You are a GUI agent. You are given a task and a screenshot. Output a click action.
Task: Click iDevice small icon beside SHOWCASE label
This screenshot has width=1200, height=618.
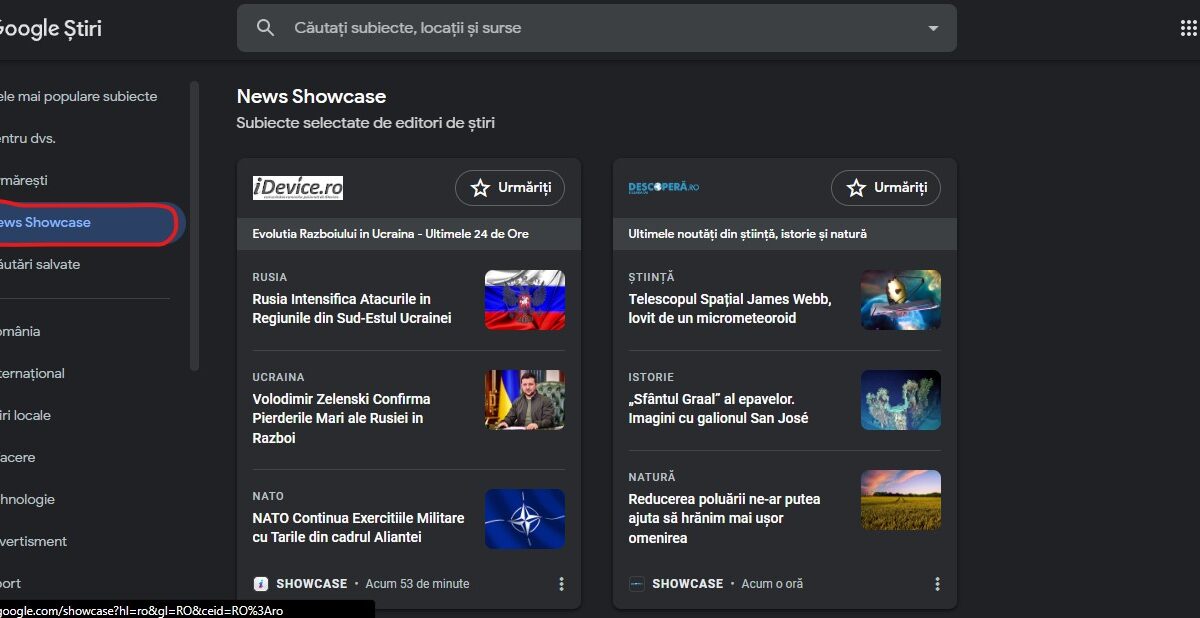click(x=261, y=584)
